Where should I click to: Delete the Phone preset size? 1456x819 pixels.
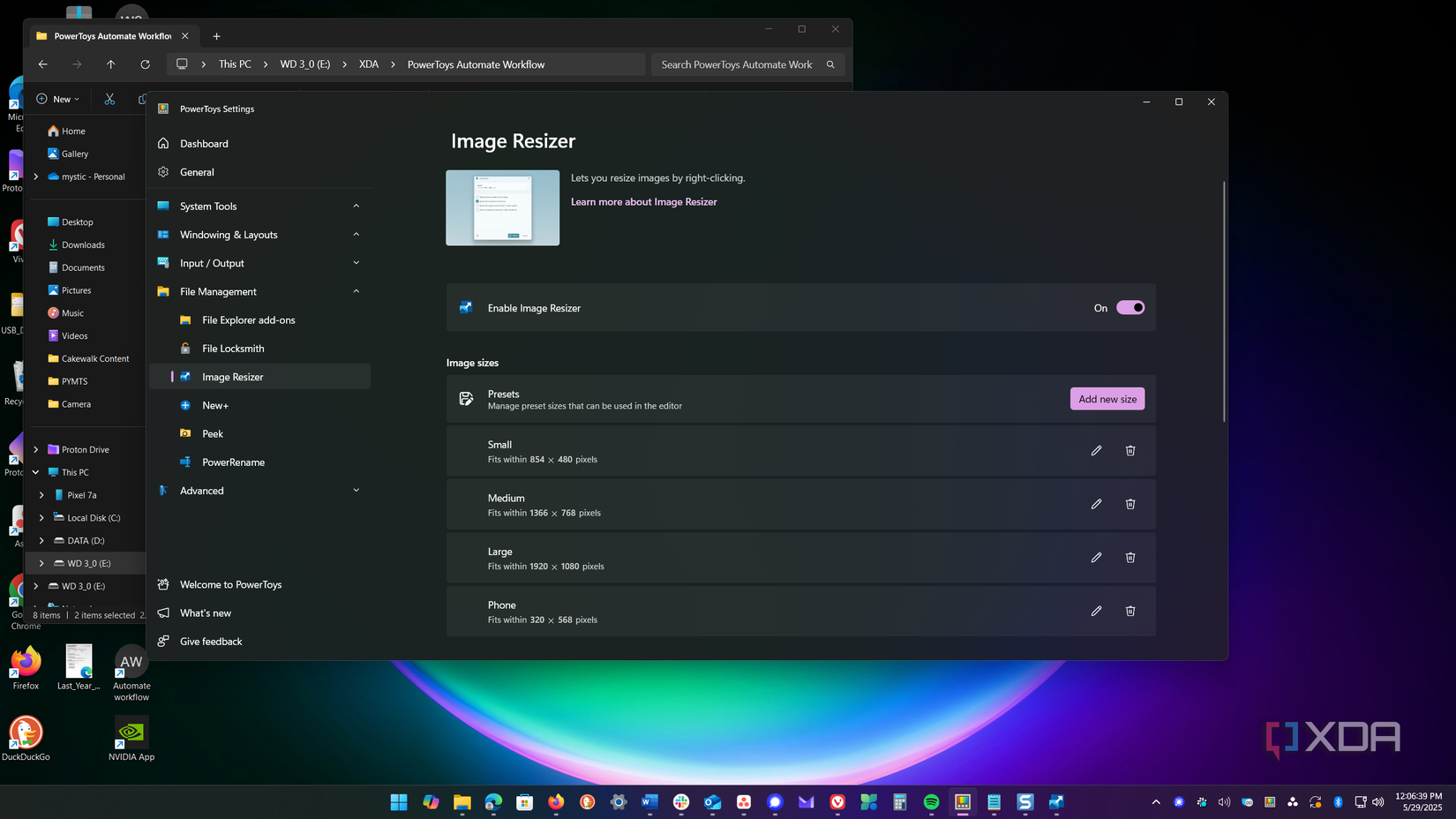click(1130, 611)
